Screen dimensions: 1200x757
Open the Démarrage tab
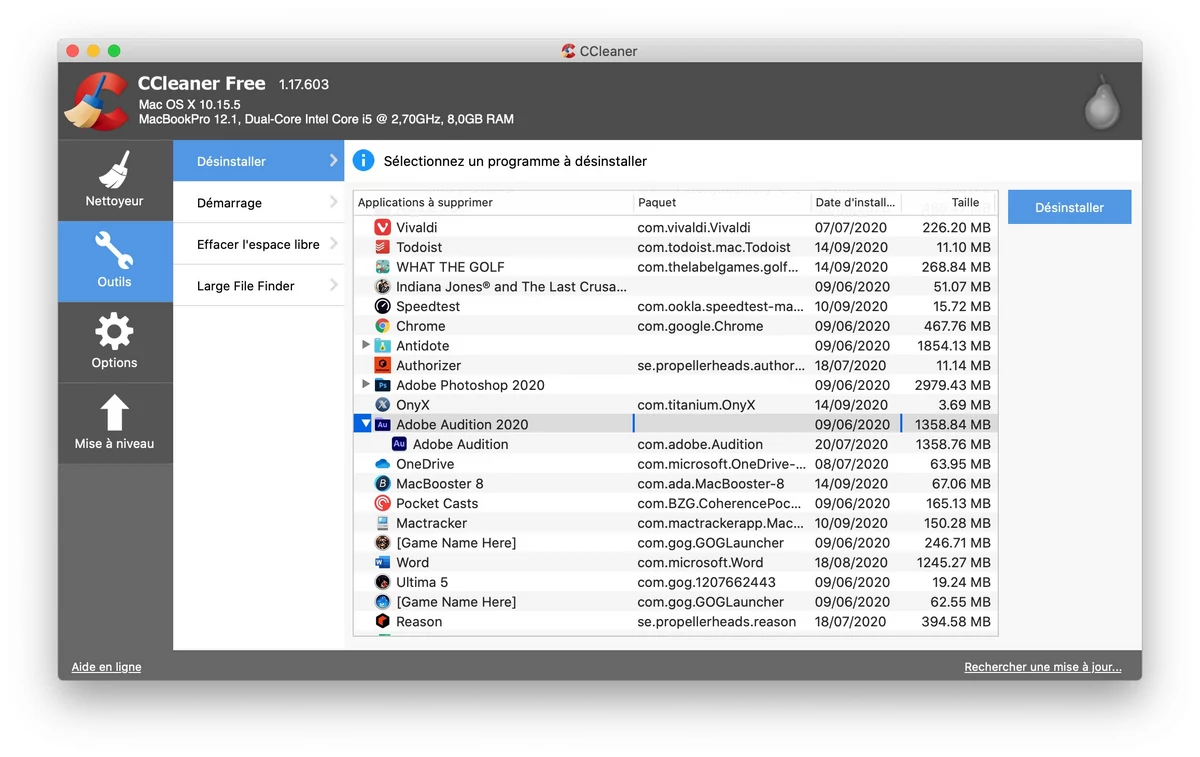pos(258,203)
